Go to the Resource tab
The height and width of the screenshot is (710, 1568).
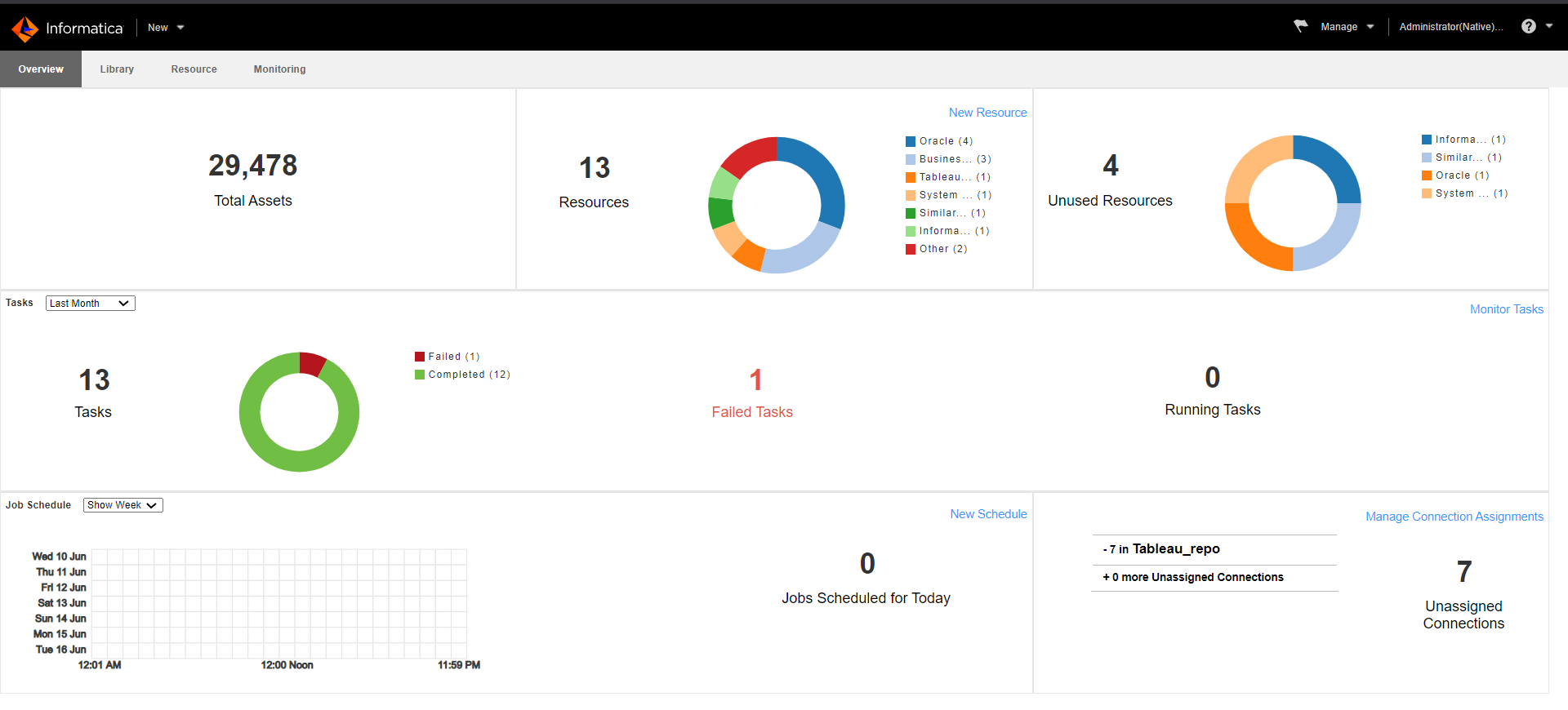pos(194,69)
